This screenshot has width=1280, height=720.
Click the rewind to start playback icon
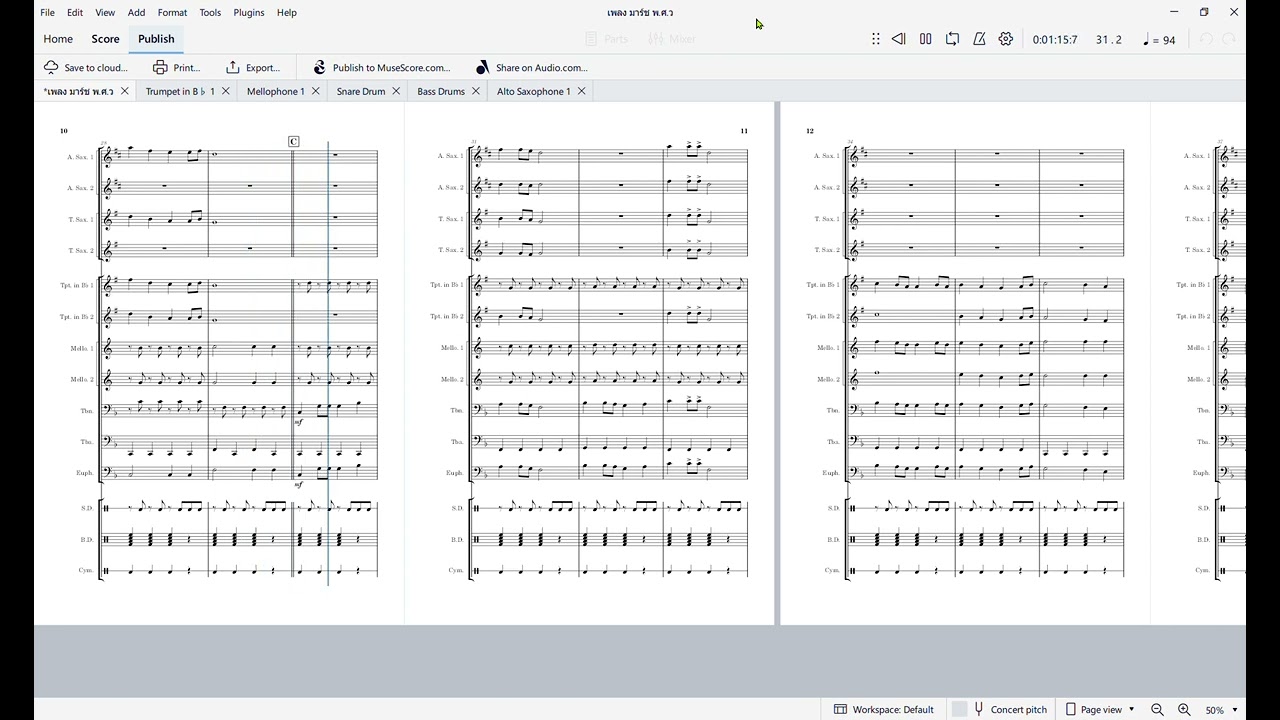pos(898,39)
